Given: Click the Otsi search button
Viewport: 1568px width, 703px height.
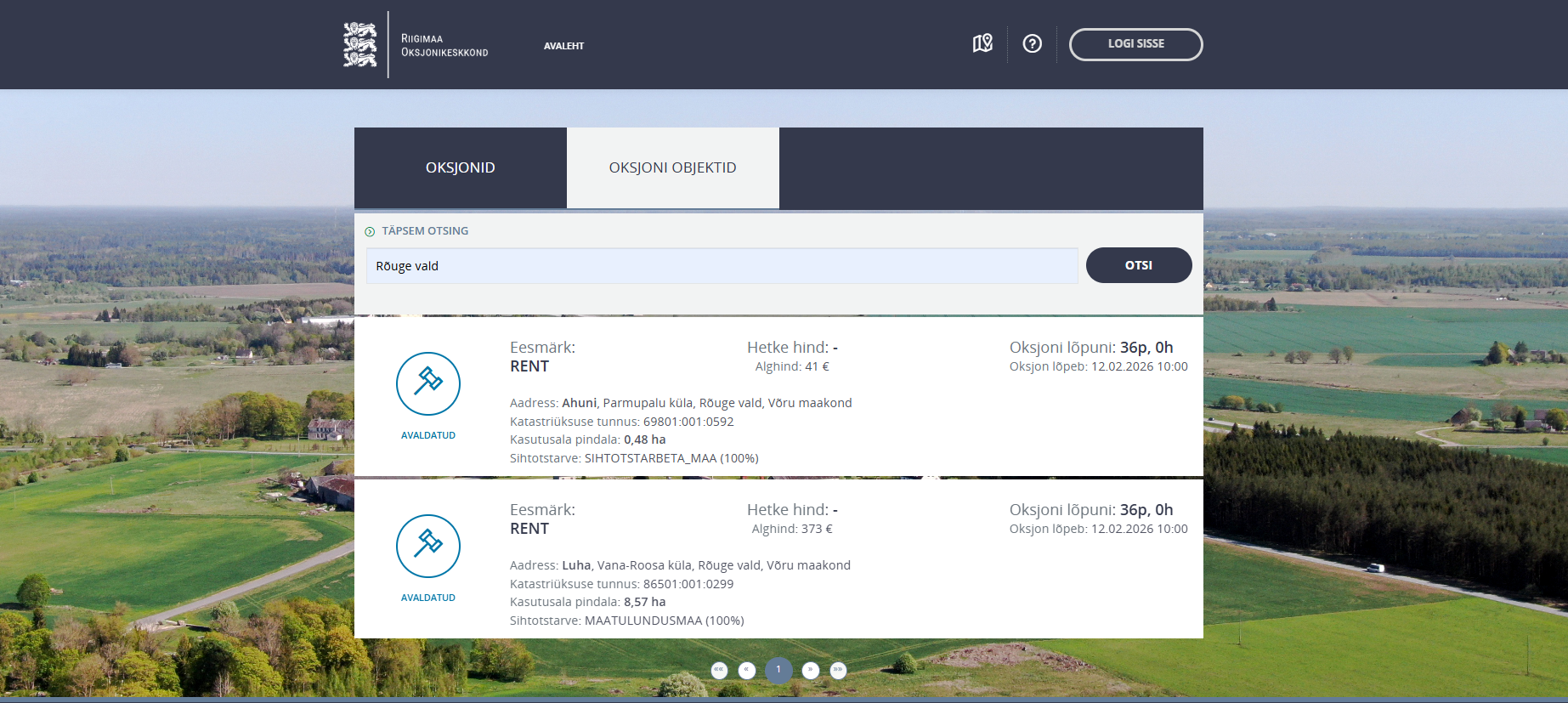Looking at the screenshot, I should coord(1138,265).
